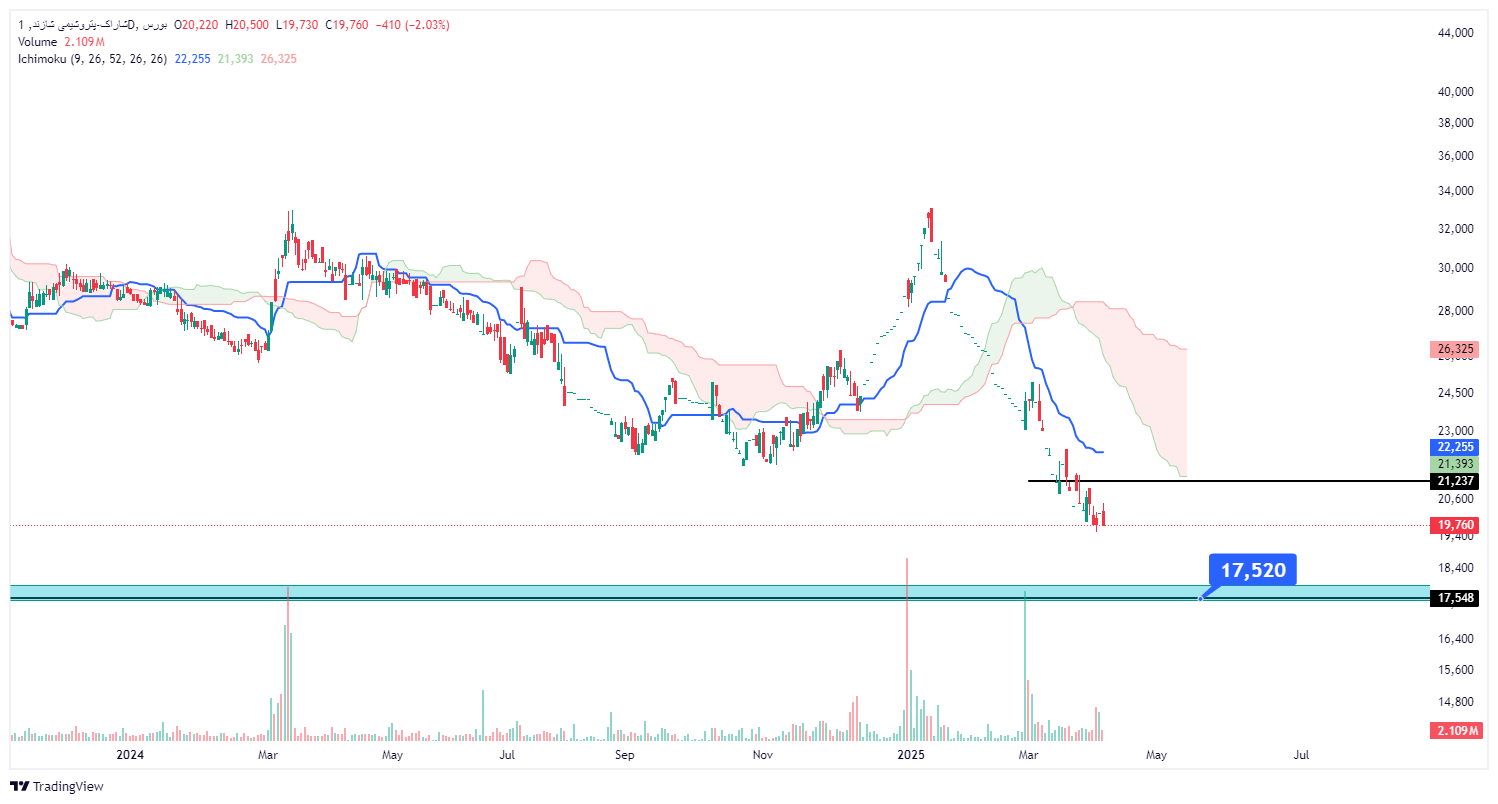
Task: Click the 28,000 price axis label
Action: (1455, 310)
